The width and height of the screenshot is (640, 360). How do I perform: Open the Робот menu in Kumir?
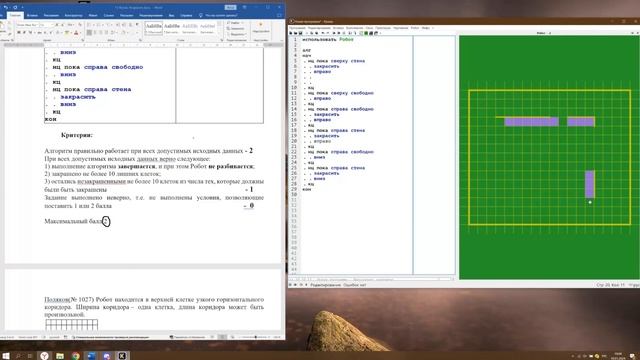tap(415, 28)
